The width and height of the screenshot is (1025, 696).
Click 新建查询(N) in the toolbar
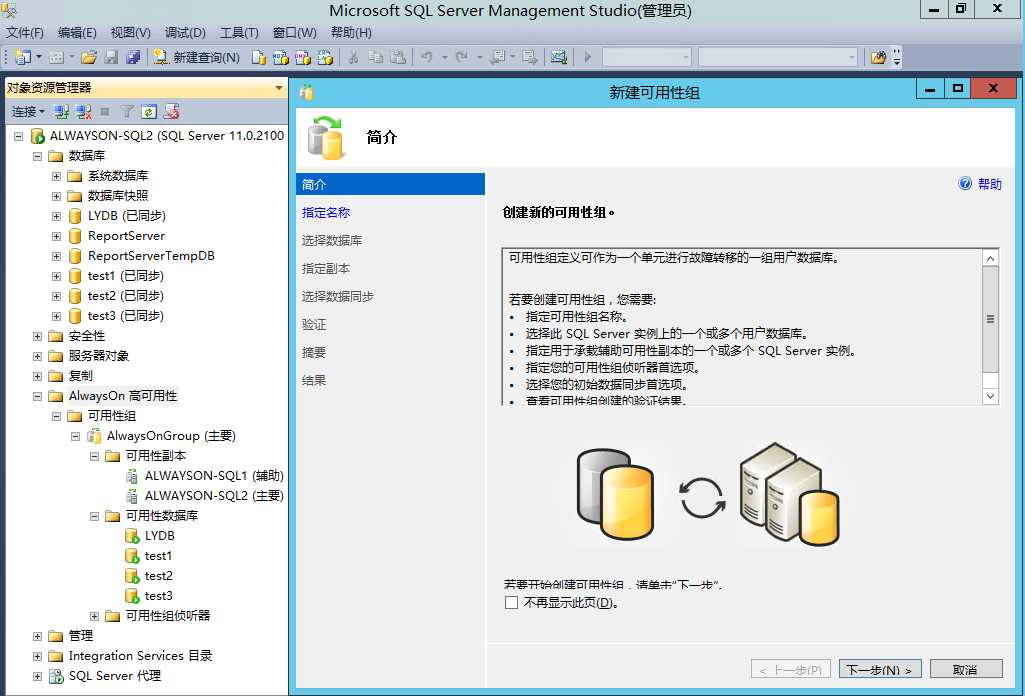click(197, 58)
